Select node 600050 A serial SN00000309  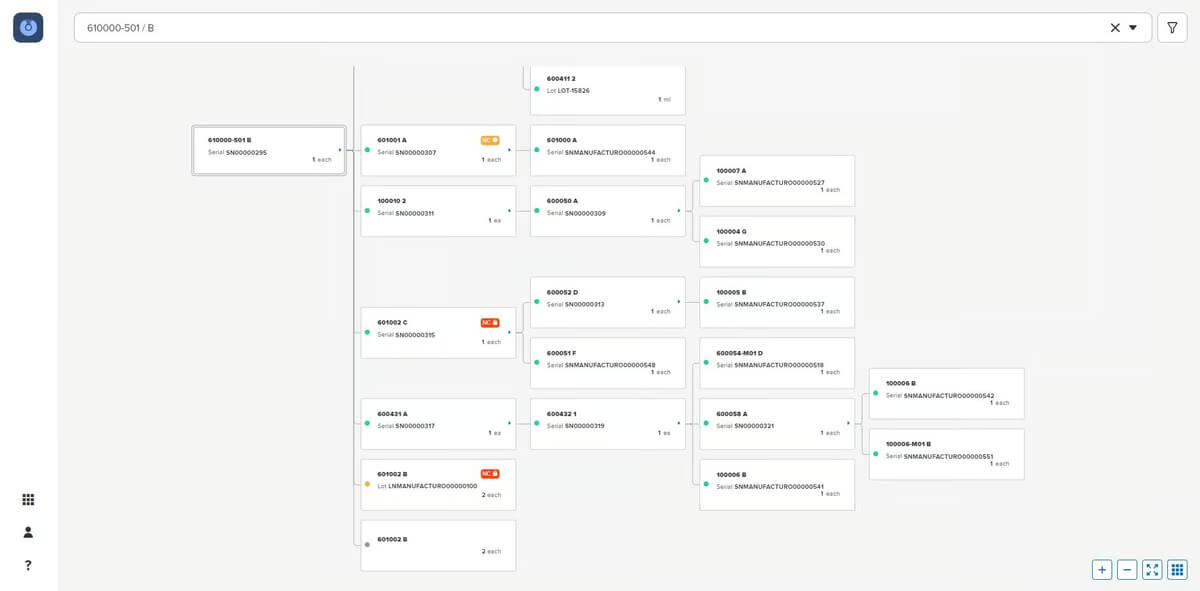coord(608,211)
